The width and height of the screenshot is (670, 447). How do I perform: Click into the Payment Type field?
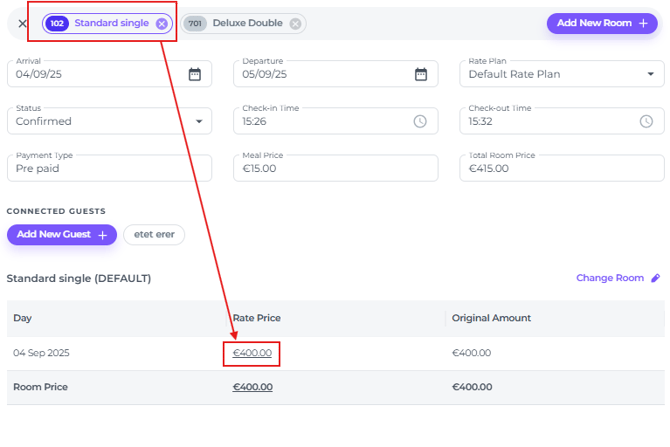click(x=109, y=169)
